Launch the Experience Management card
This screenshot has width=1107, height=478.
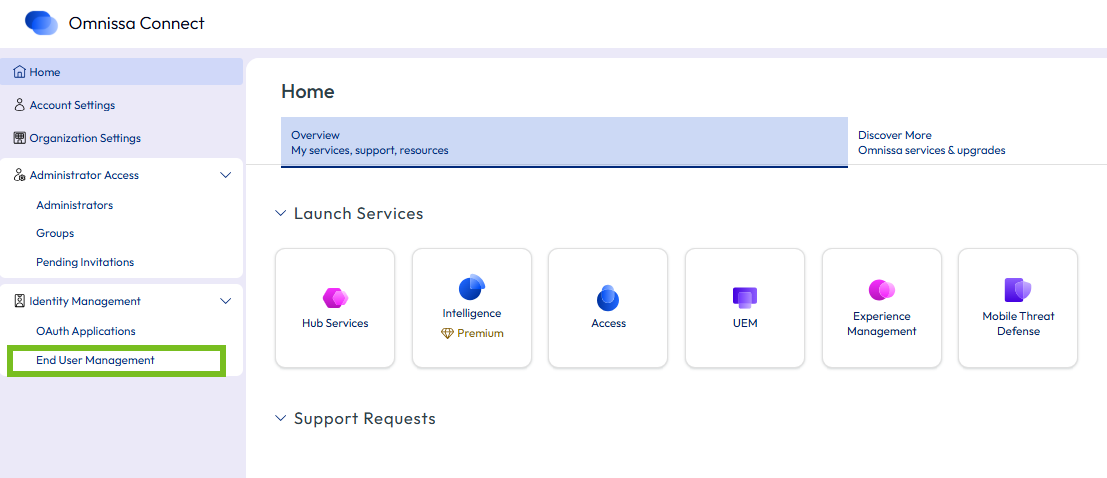pos(882,308)
